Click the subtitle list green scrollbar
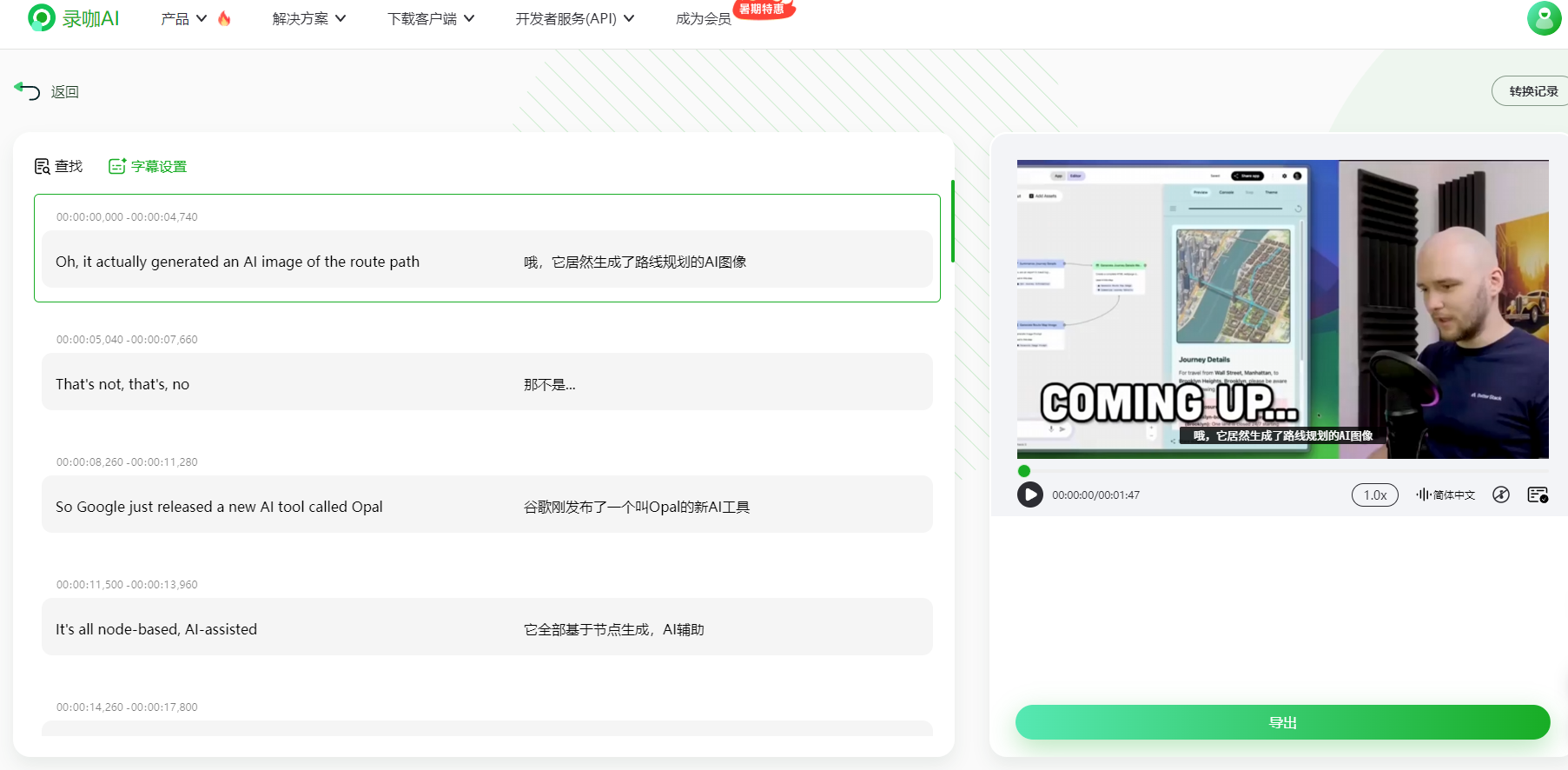 pyautogui.click(x=953, y=221)
